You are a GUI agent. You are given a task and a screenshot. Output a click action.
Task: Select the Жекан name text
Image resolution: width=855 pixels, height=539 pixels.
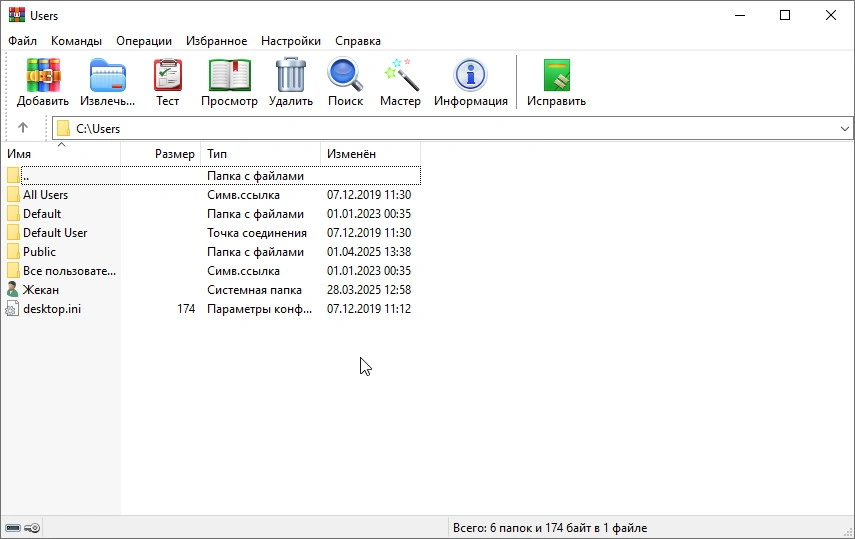[x=41, y=290]
